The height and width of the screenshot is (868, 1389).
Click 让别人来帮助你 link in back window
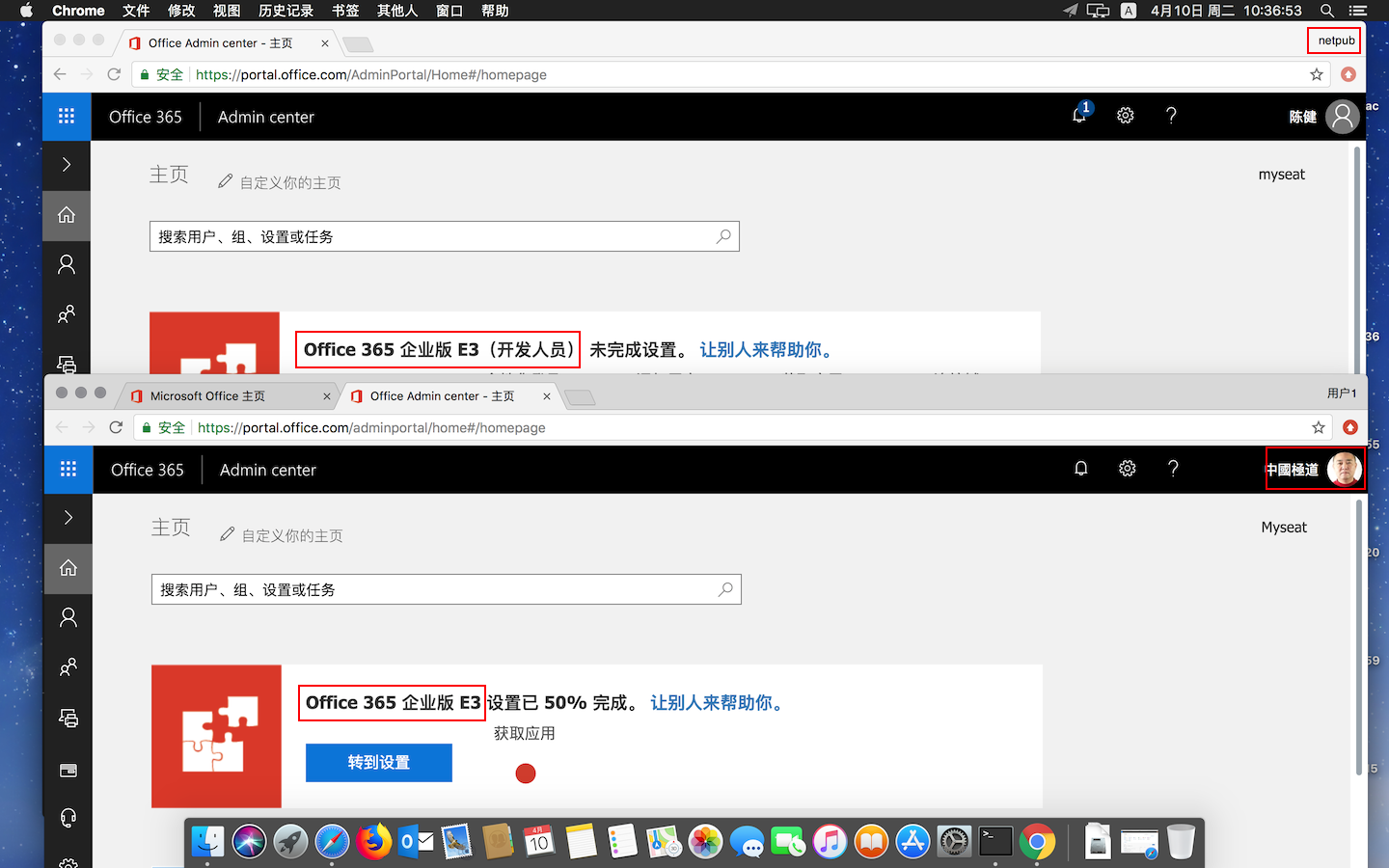click(768, 349)
